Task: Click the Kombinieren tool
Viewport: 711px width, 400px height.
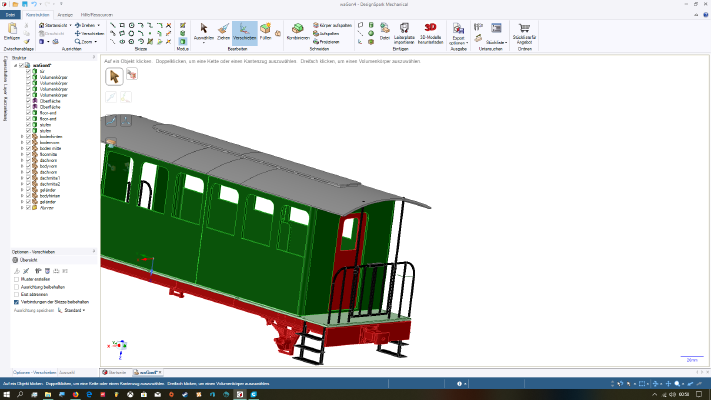Action: coord(298,33)
